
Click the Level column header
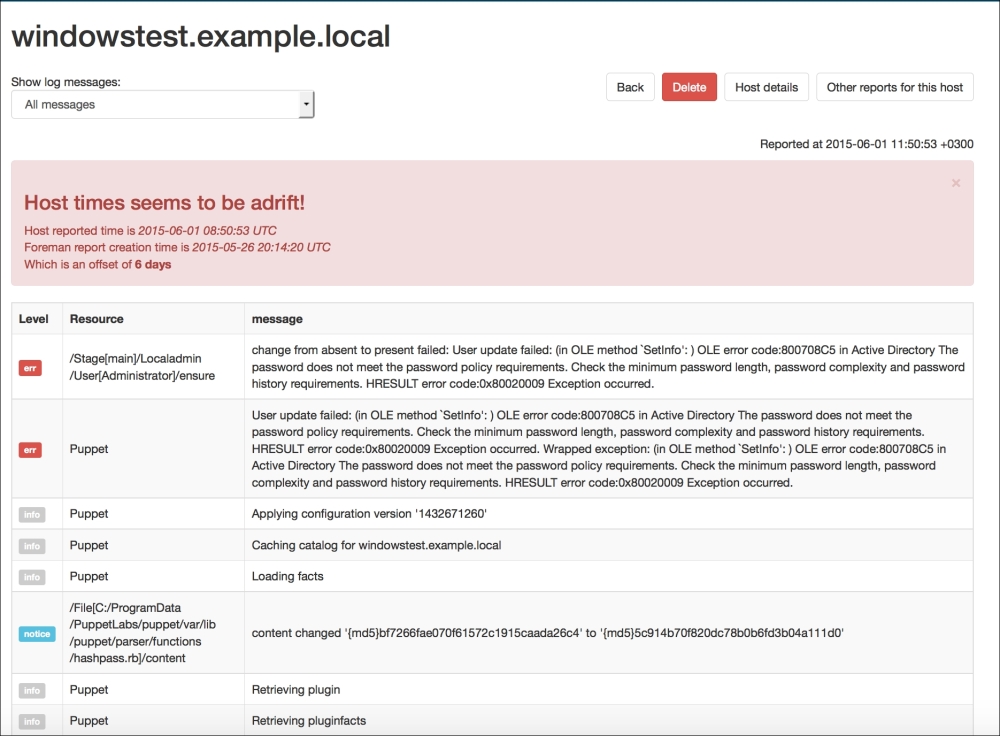34,319
